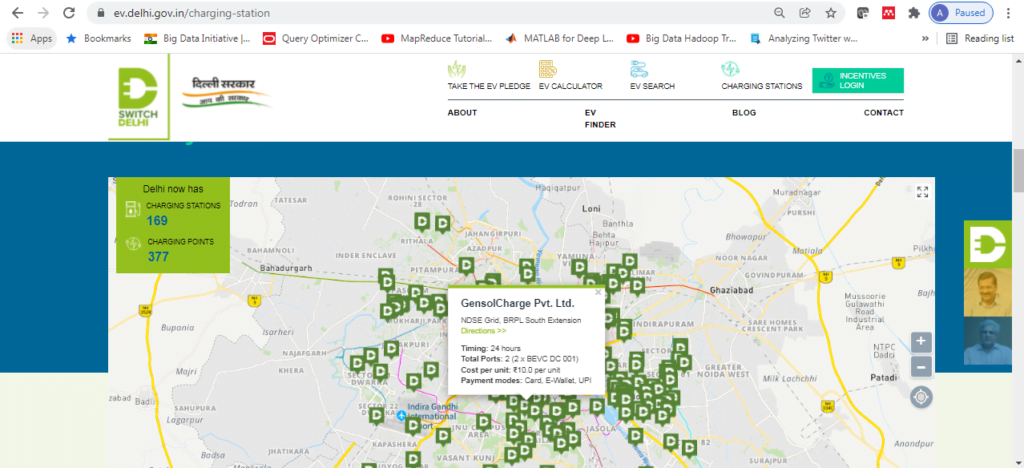This screenshot has width=1024, height=468.
Task: Open the EV Calculator
Action: pos(570,76)
